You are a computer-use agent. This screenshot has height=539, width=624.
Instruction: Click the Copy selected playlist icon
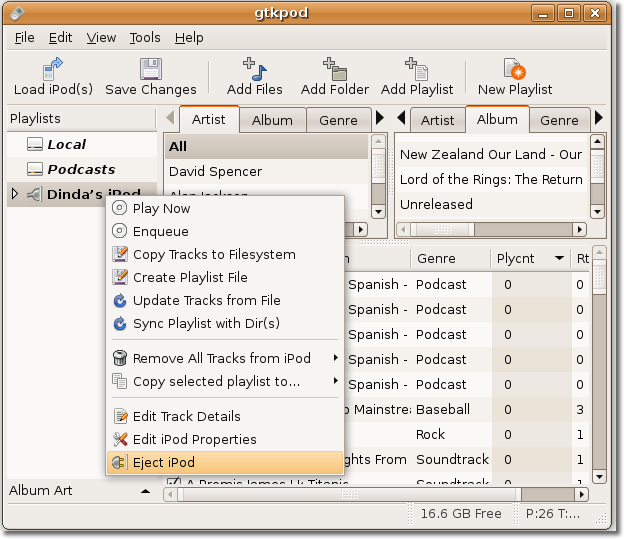pyautogui.click(x=120, y=381)
